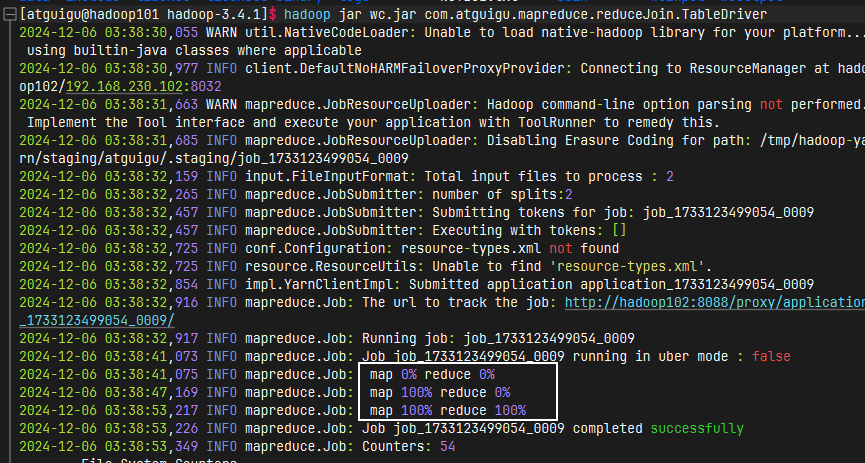This screenshot has height=463, width=865.
Task: Click 'Total input files to process : 2'
Action: click(549, 177)
